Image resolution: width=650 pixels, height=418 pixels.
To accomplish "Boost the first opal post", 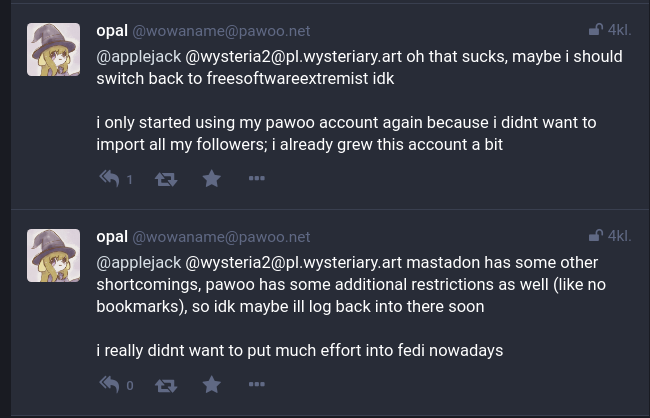I will point(166,179).
